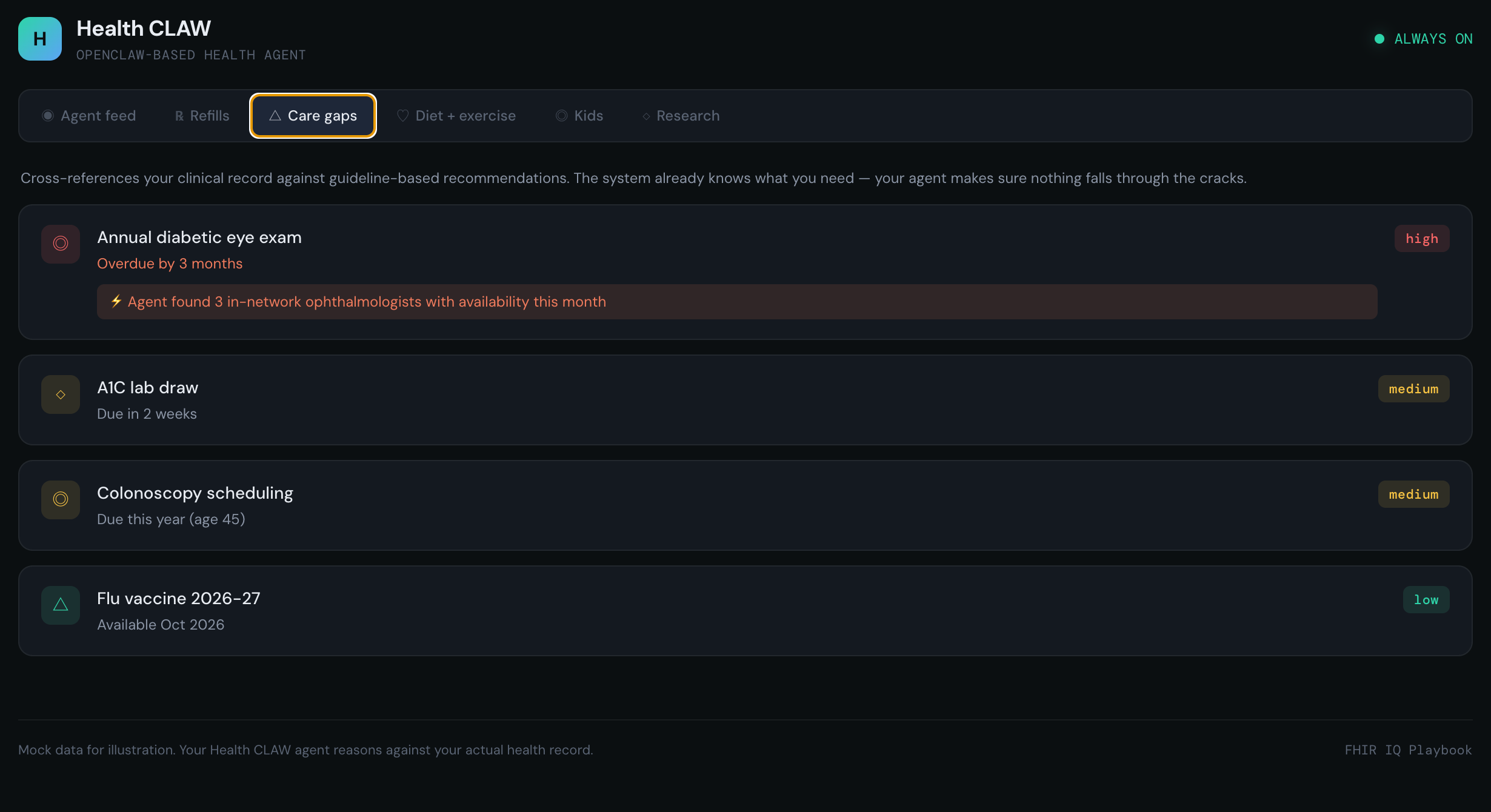Click the green Always On status dot
Image resolution: width=1491 pixels, height=812 pixels.
coord(1379,39)
